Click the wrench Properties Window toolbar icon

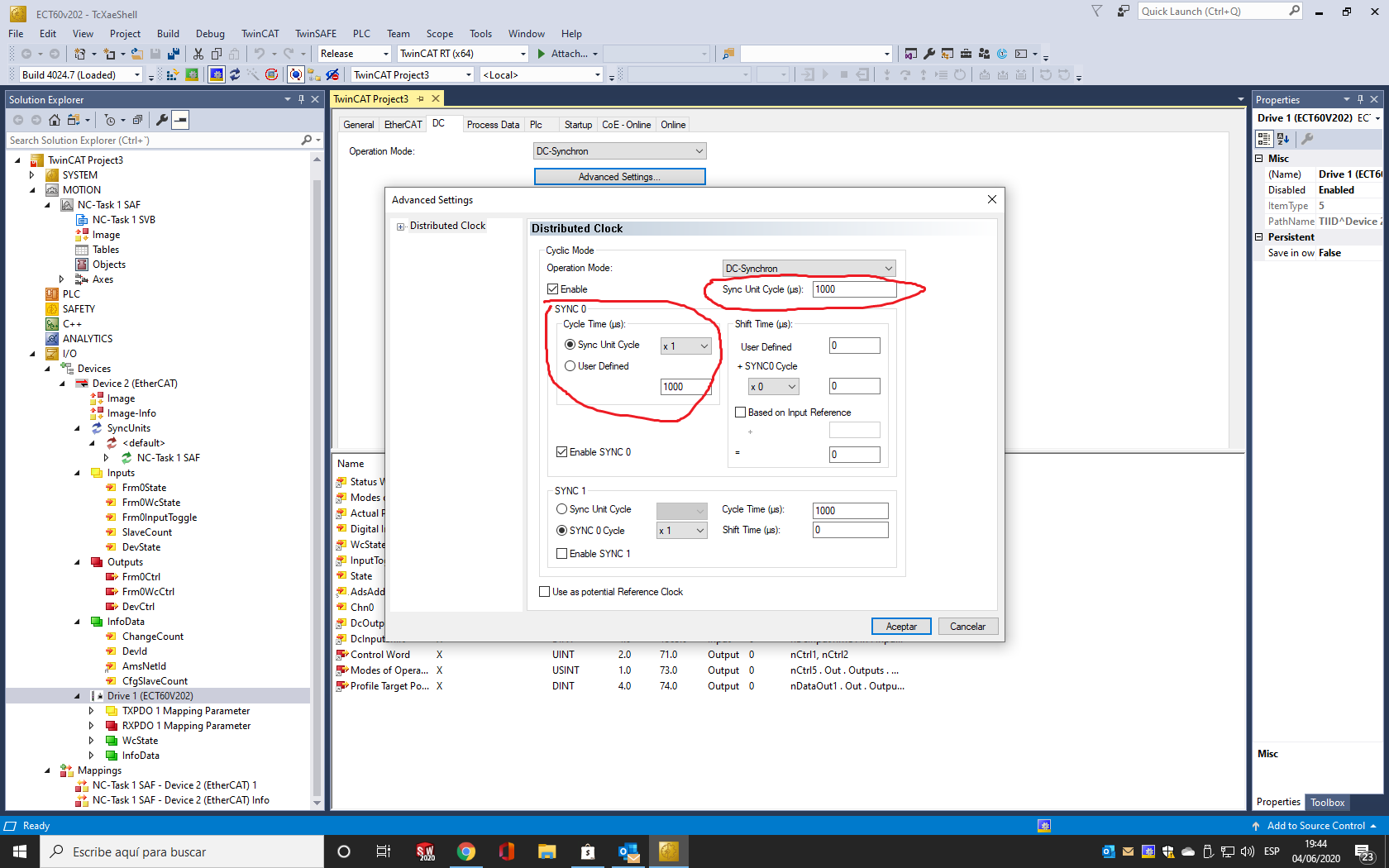(x=929, y=54)
